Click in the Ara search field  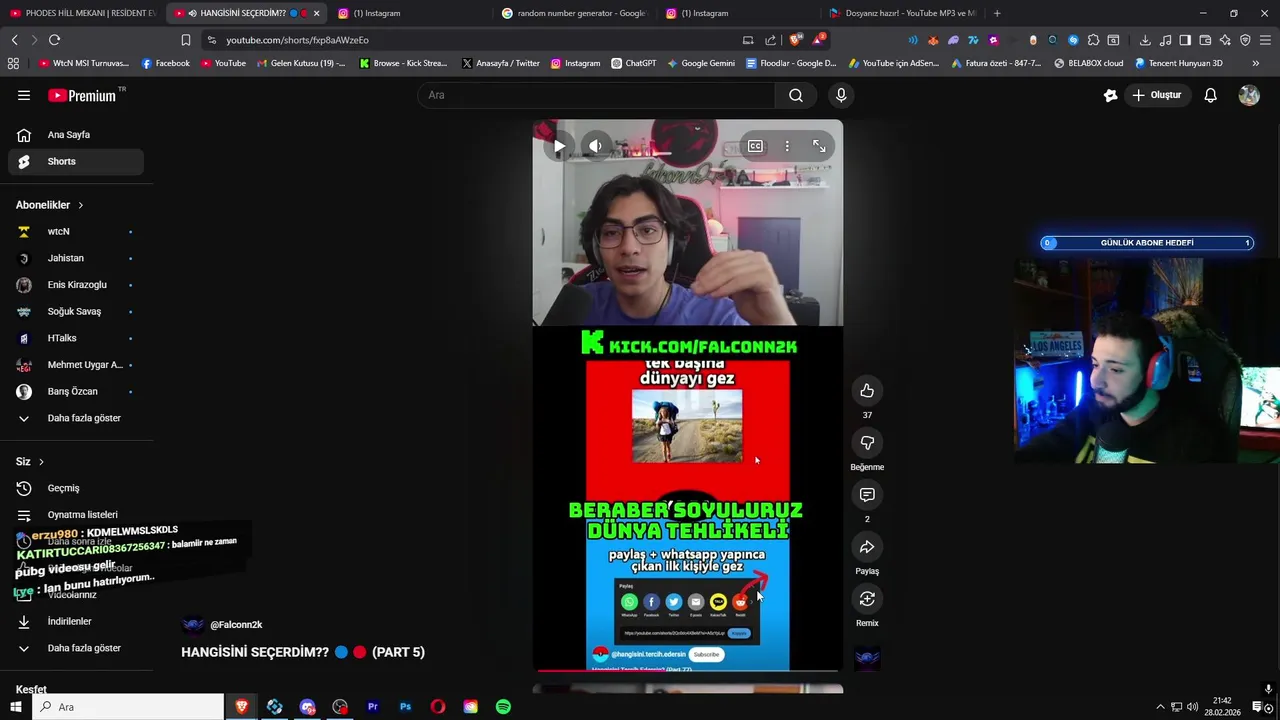(x=596, y=95)
